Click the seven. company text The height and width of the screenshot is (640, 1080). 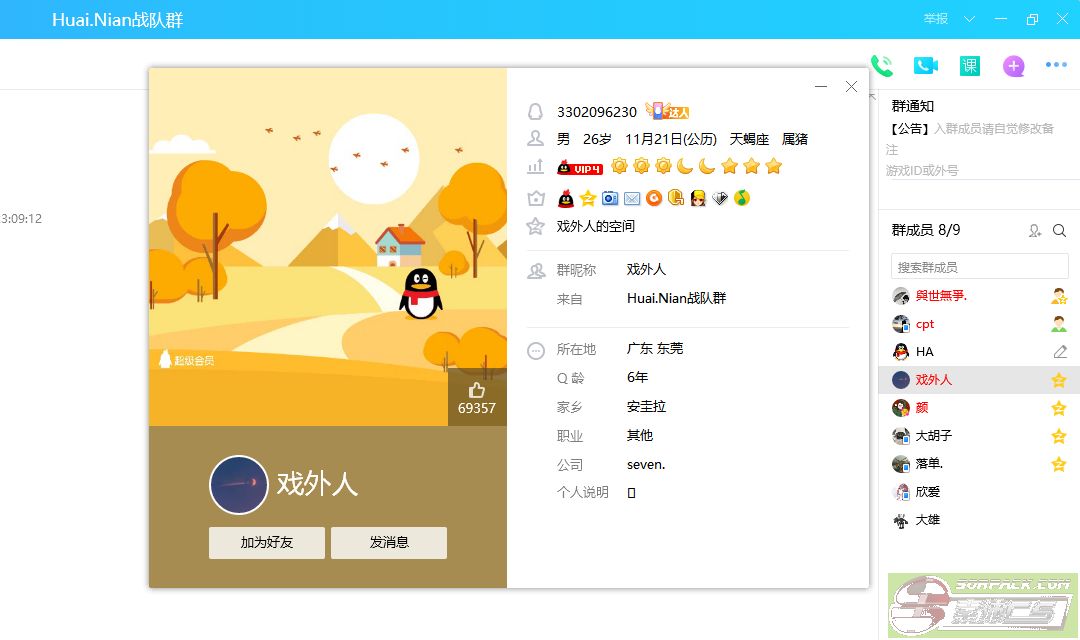coord(646,464)
